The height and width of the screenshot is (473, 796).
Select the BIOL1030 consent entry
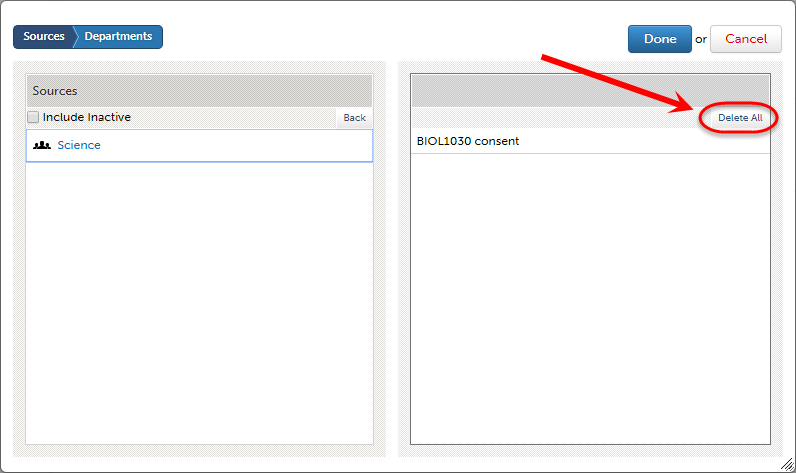pos(590,141)
